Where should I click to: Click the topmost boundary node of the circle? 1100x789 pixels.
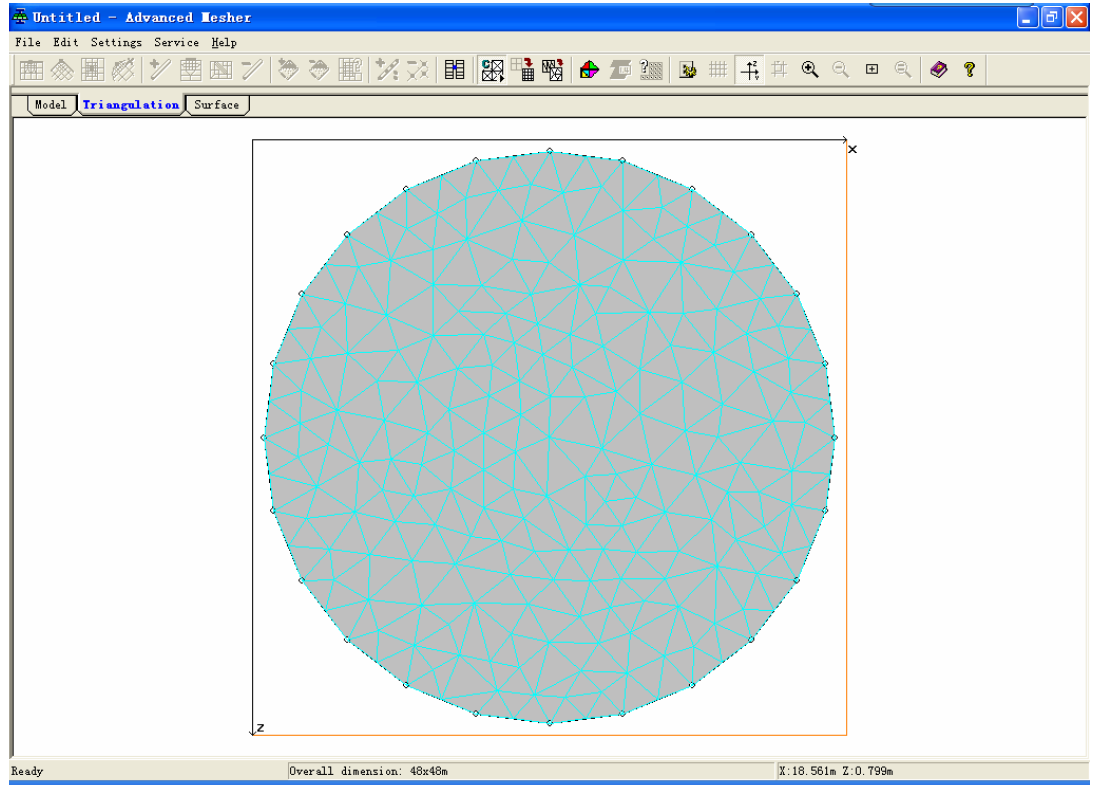click(549, 152)
